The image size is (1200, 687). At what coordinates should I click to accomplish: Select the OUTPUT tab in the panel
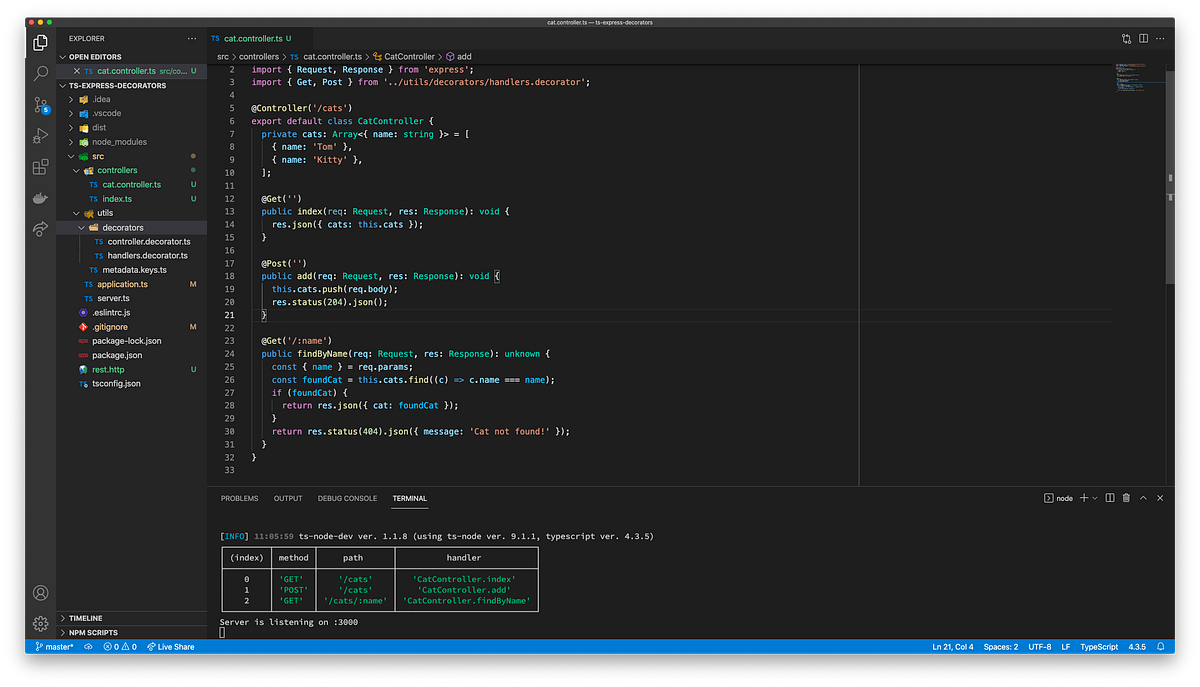tap(288, 498)
